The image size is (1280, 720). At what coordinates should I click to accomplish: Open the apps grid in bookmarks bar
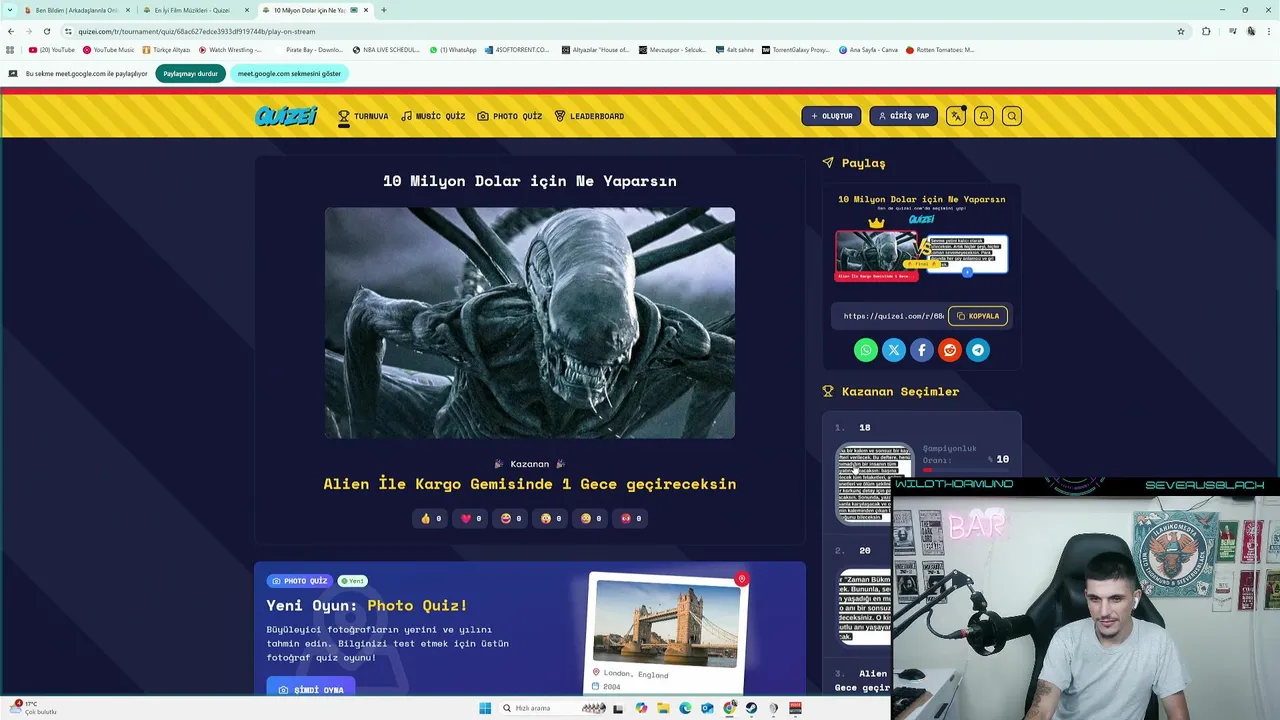(10, 50)
